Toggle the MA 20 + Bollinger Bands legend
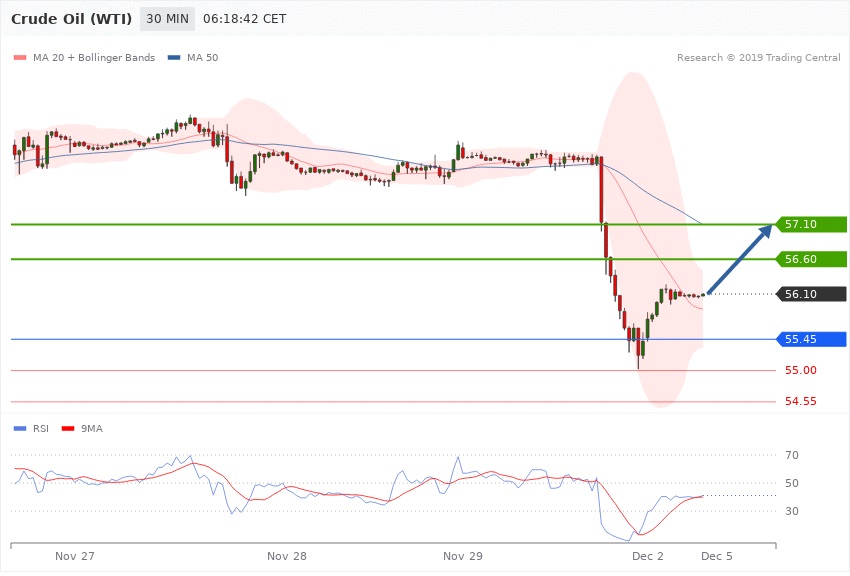Image resolution: width=850 pixels, height=576 pixels. 86,58
